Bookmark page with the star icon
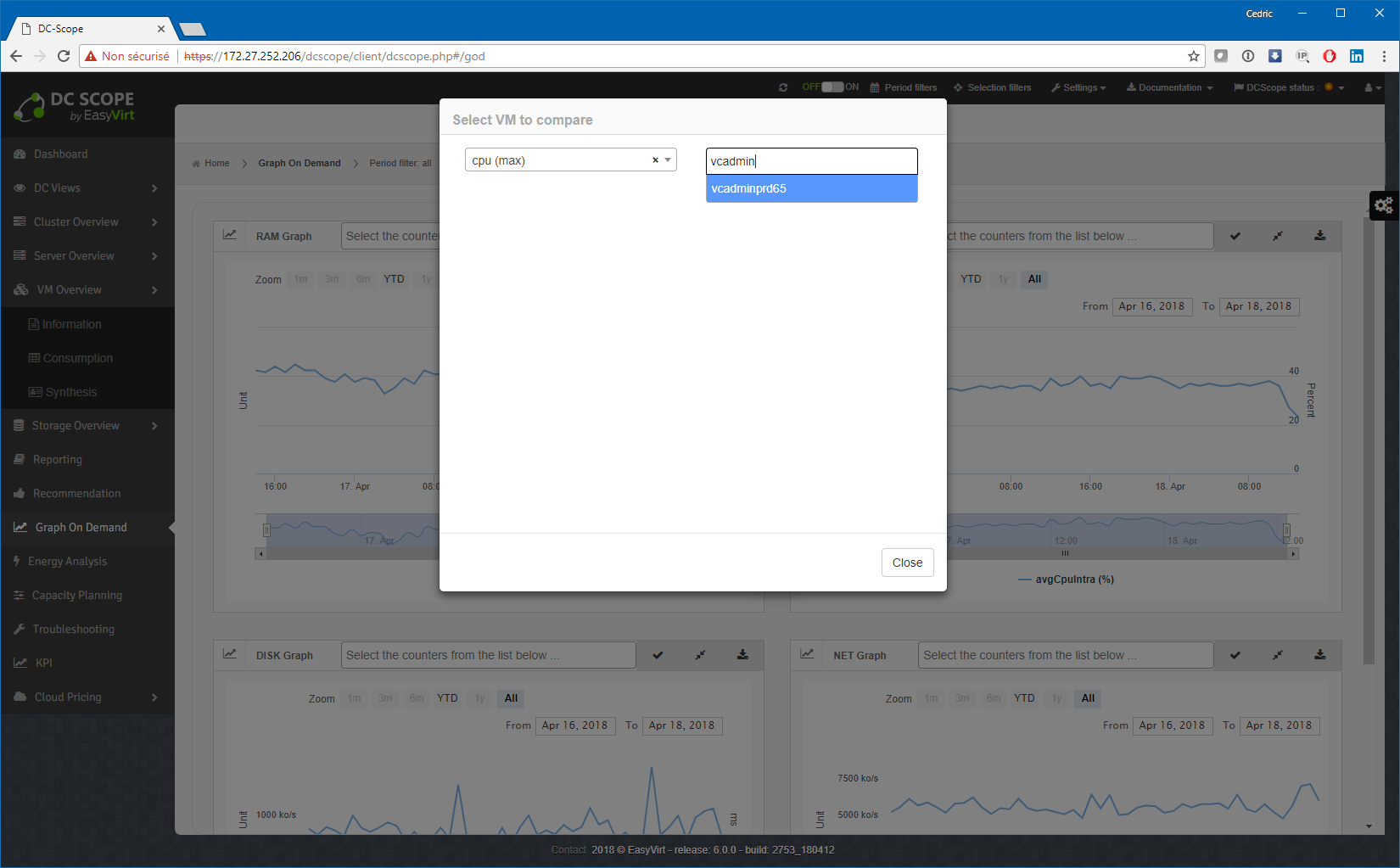Screen dimensions: 1400x868 tap(1194, 56)
